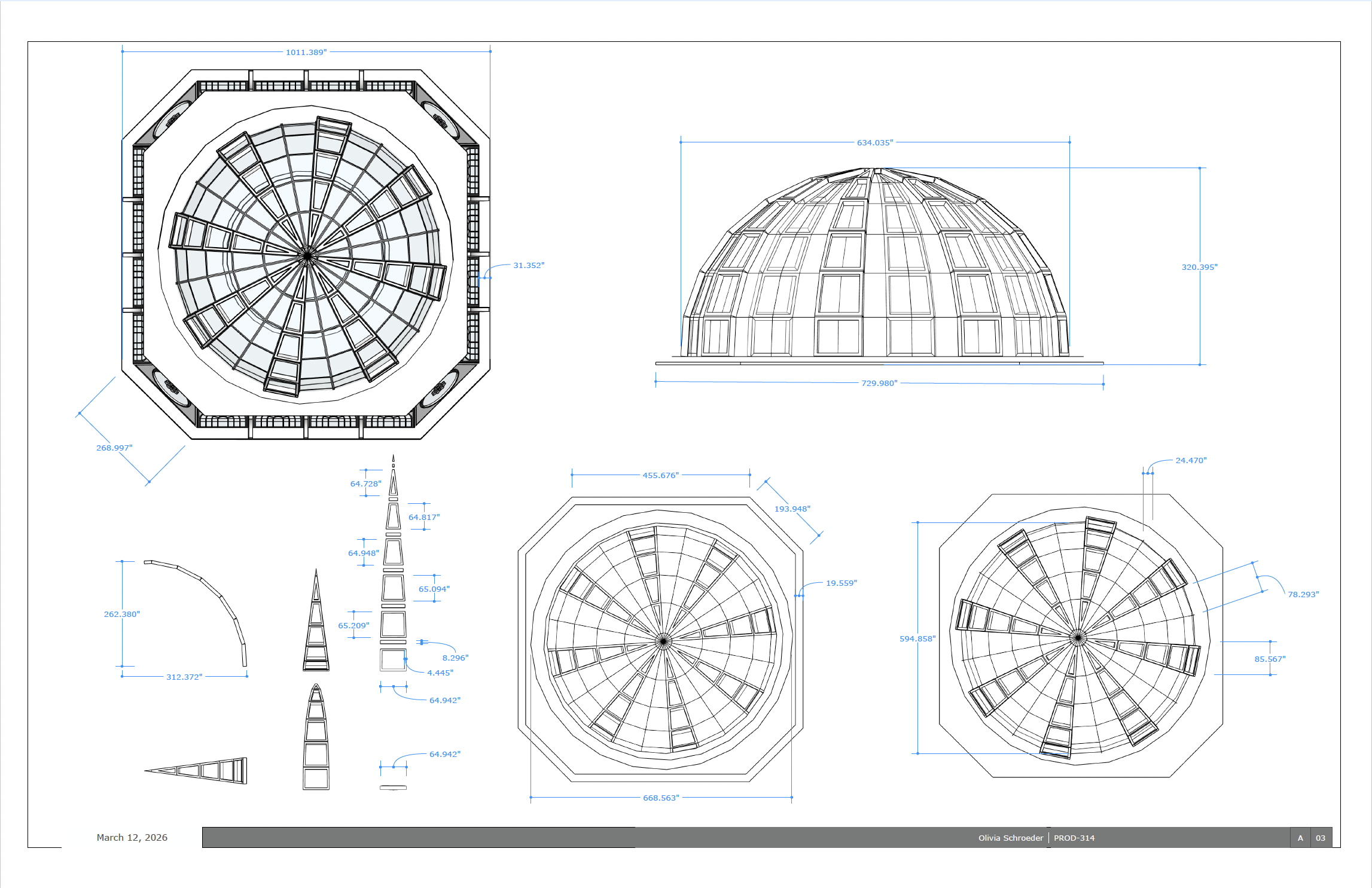The image size is (1372, 888).
Task: Select the 268.997" diagonal dimension
Action: click(114, 448)
